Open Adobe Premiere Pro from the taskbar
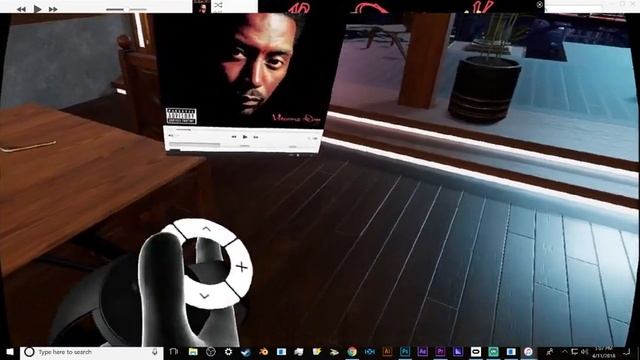The height and width of the screenshot is (360, 640). [x=440, y=352]
